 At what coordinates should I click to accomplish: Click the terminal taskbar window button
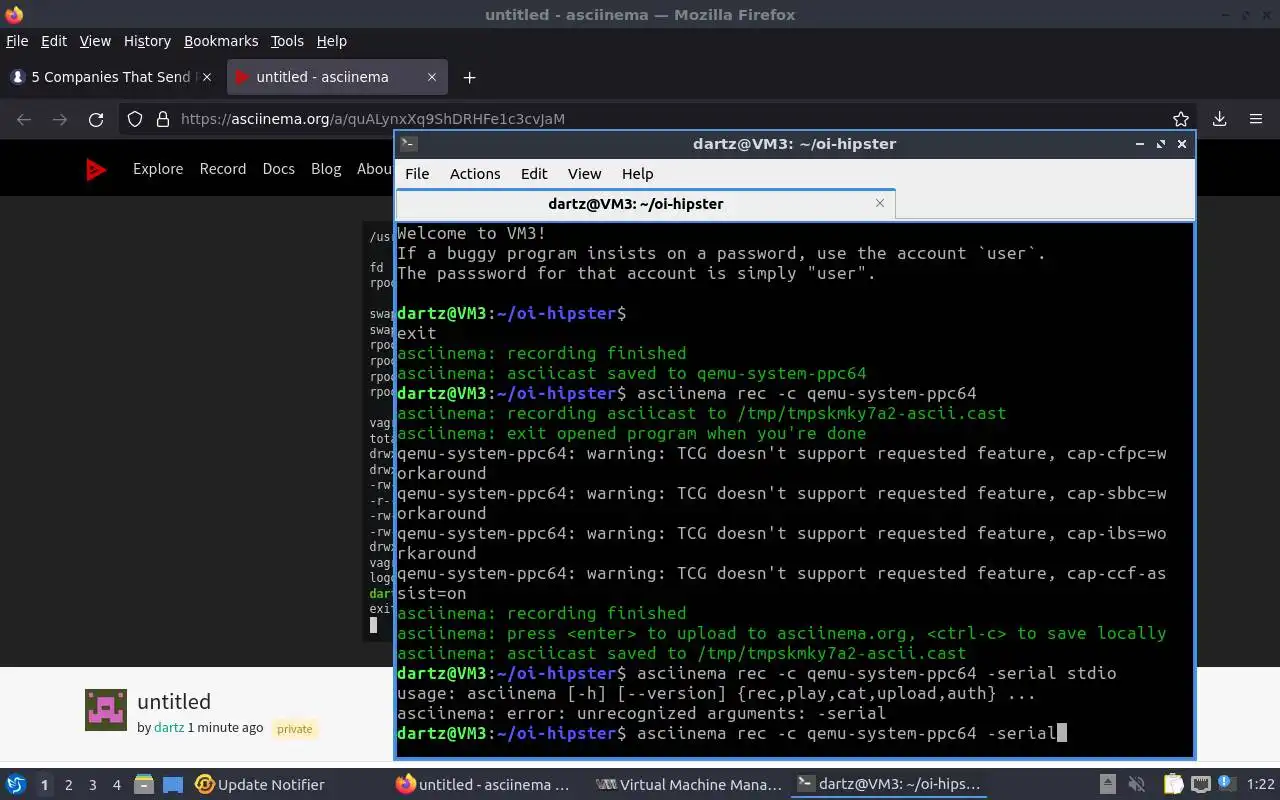tap(889, 785)
